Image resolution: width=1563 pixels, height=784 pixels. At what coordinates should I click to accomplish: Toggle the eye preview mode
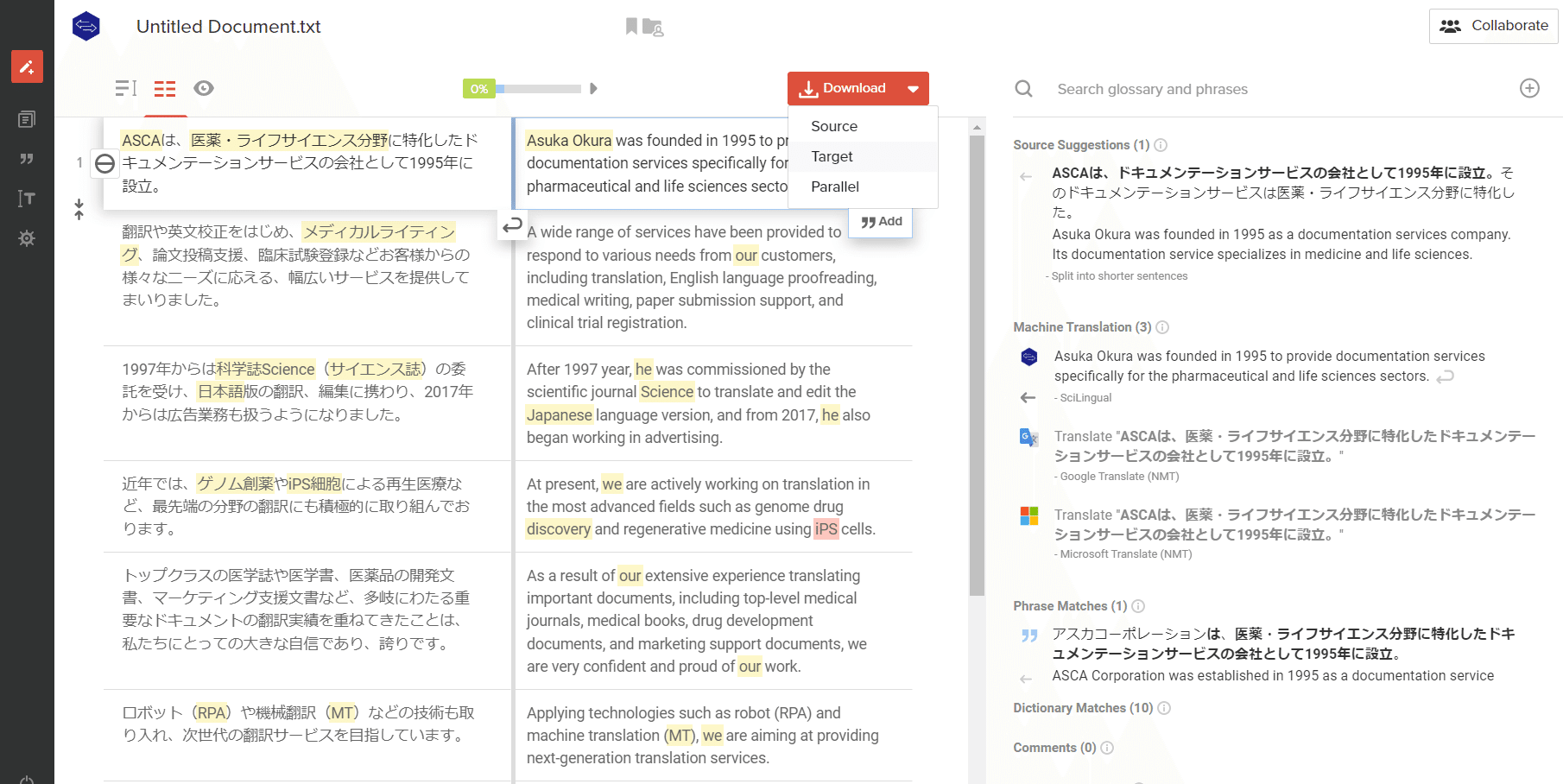coord(204,88)
